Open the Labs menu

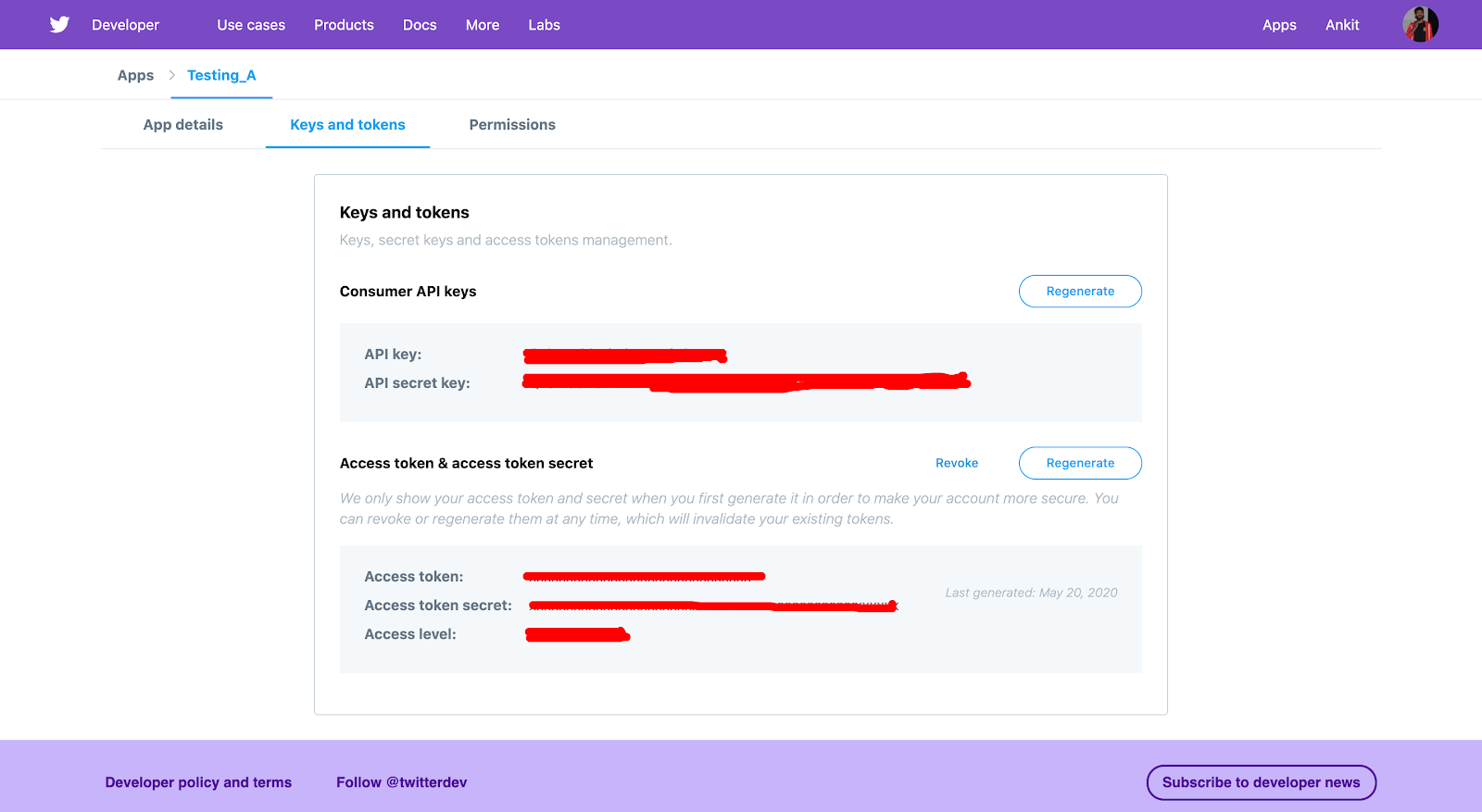click(x=544, y=25)
